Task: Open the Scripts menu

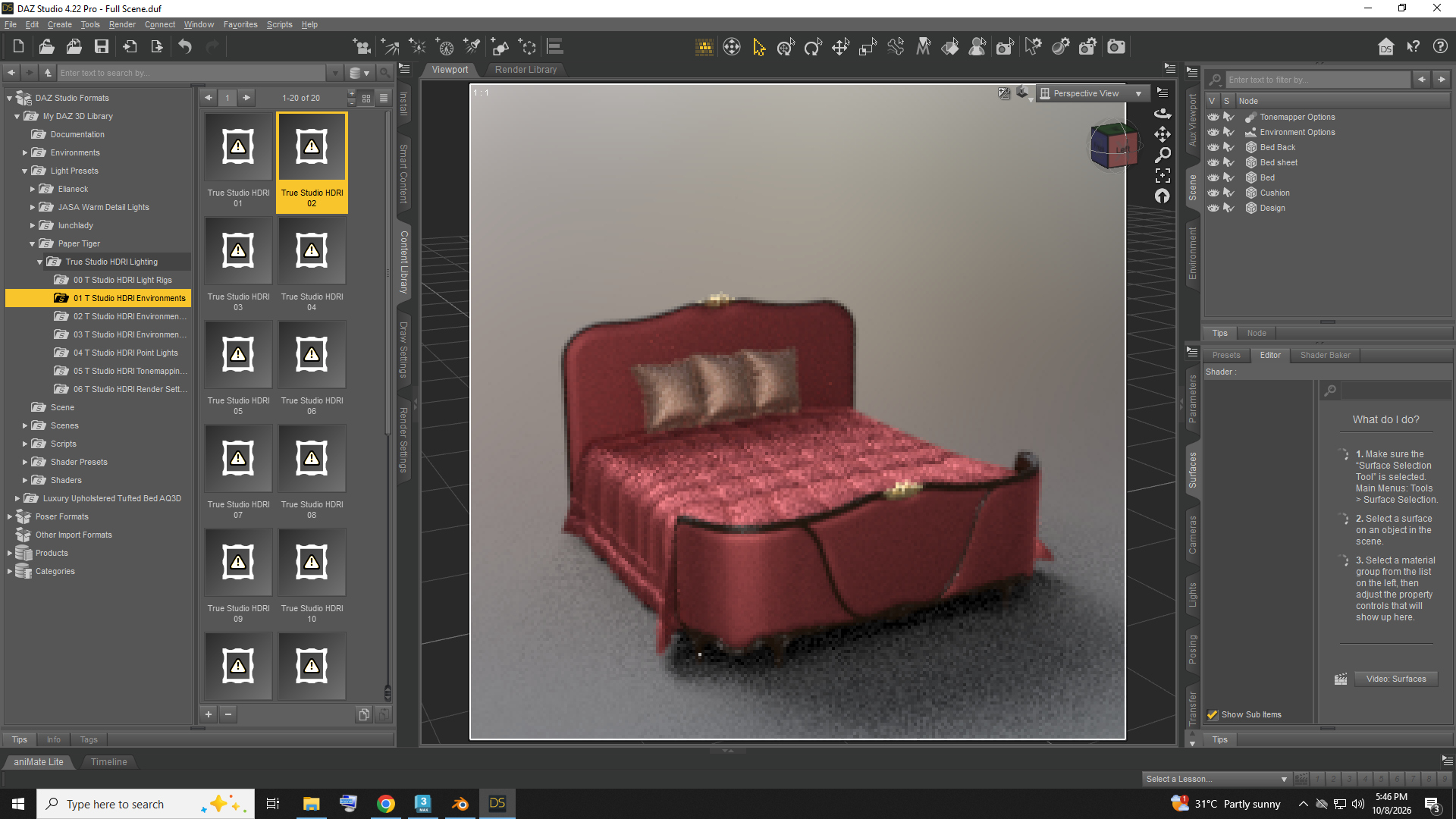Action: (x=279, y=24)
